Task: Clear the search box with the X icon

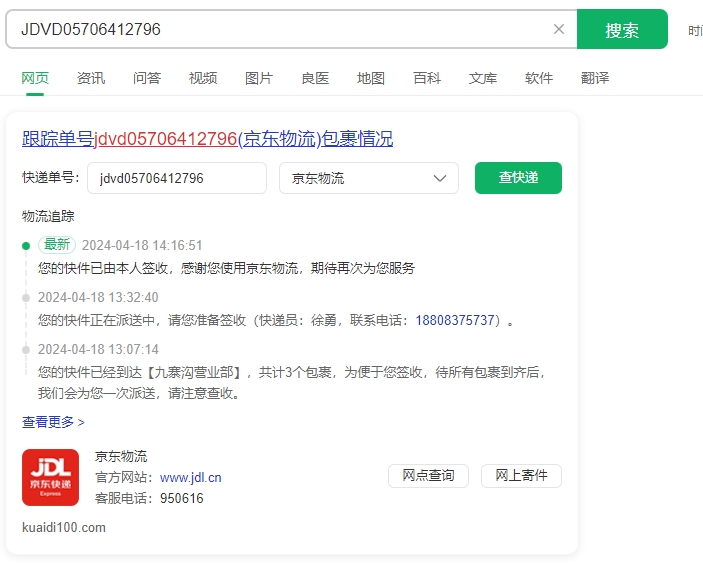Action: pos(559,29)
